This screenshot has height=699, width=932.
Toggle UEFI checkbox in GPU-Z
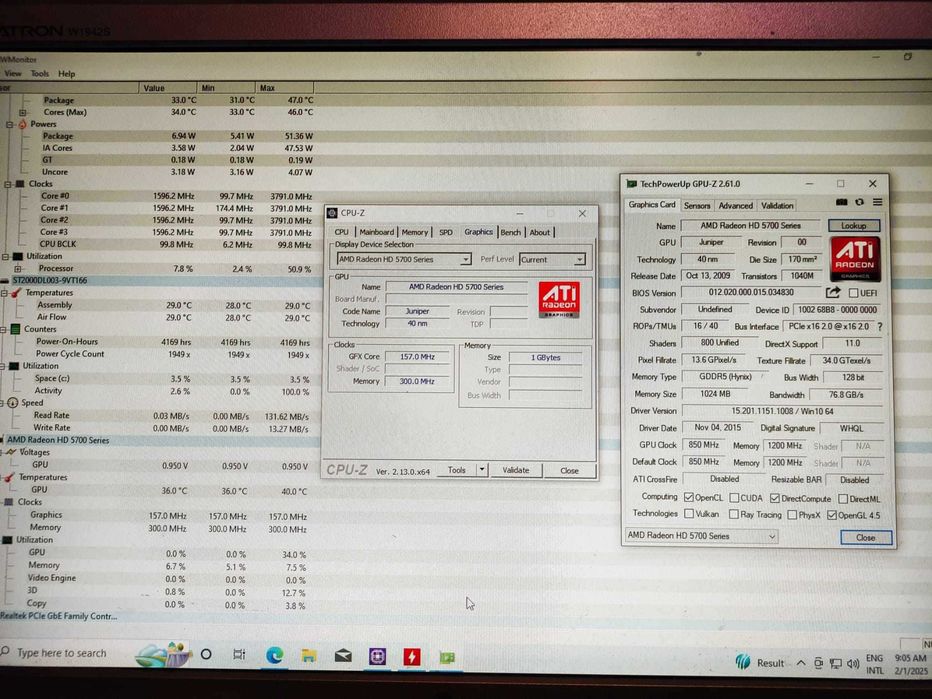[x=854, y=293]
